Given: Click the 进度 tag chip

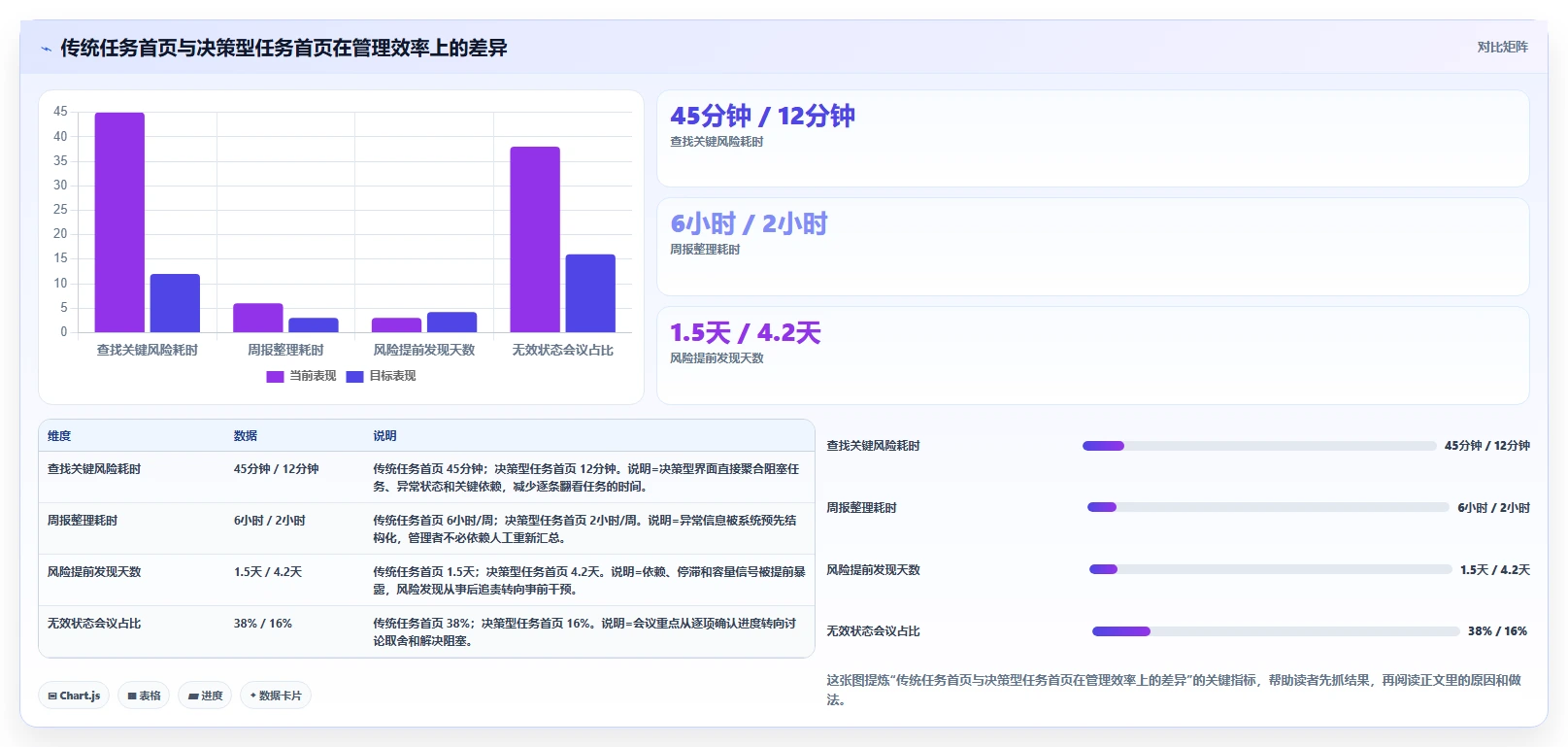Looking at the screenshot, I should (x=205, y=696).
